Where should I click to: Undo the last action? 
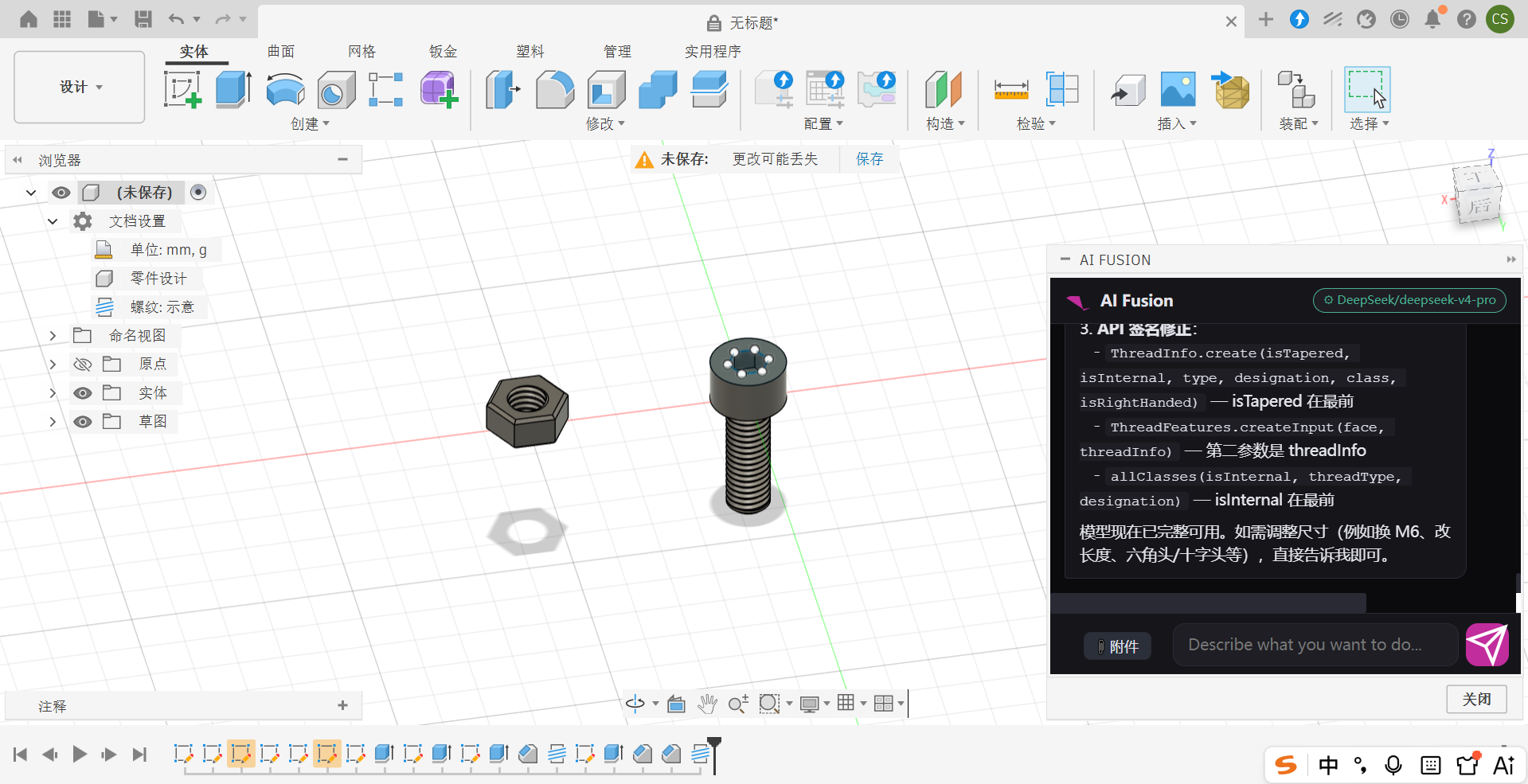tap(176, 19)
